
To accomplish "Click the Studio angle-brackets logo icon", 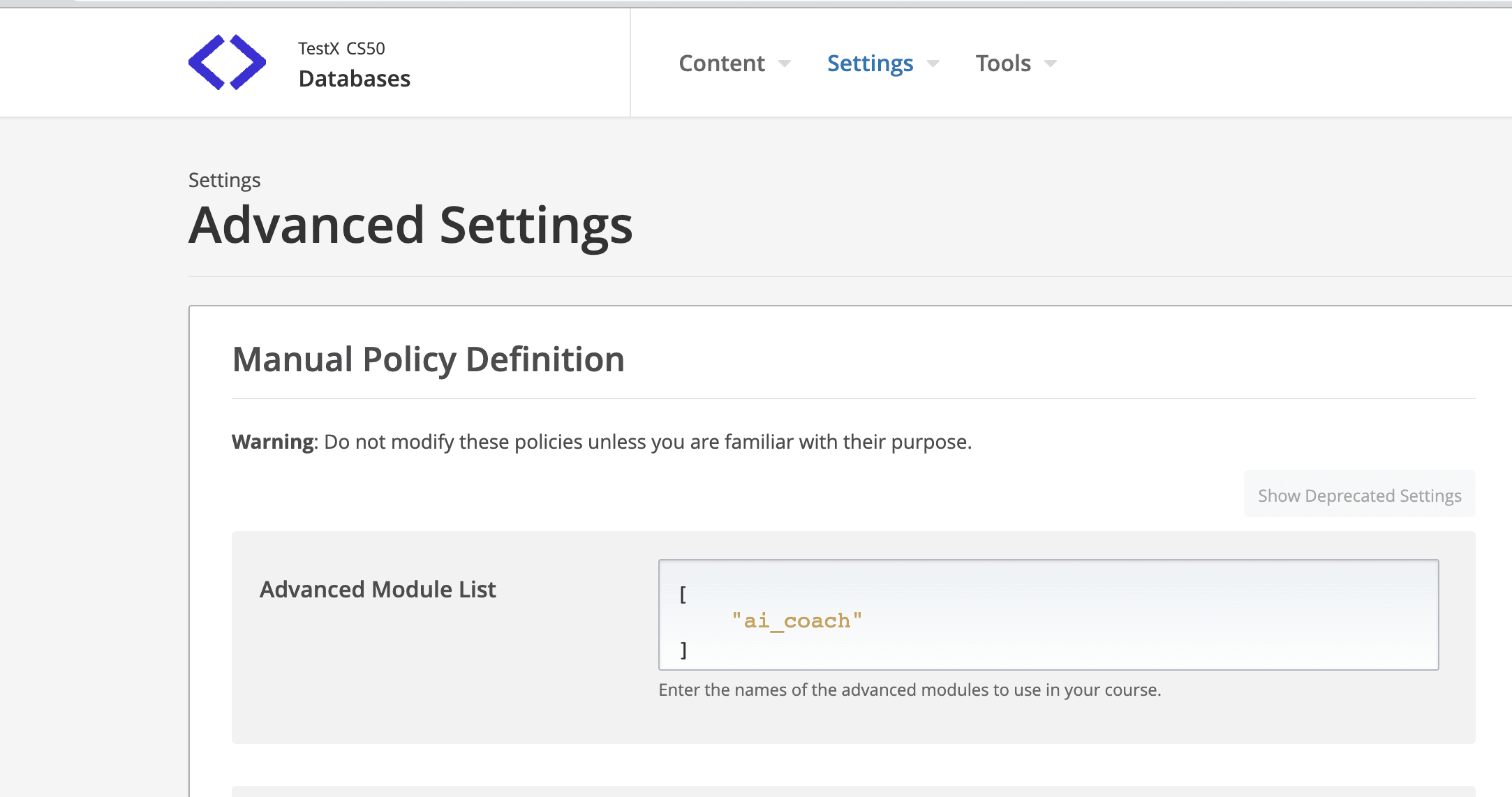I will point(225,63).
